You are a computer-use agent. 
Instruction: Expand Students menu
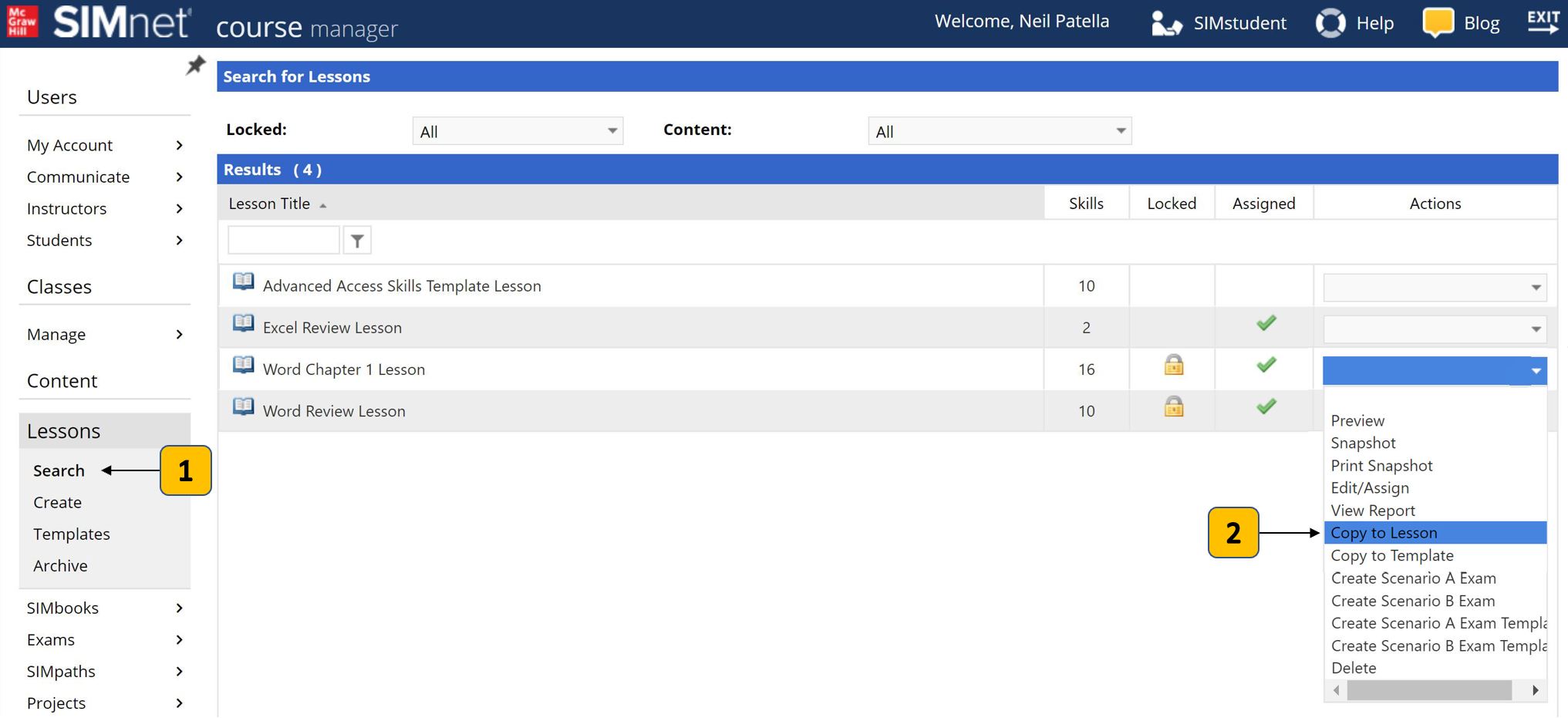click(105, 240)
